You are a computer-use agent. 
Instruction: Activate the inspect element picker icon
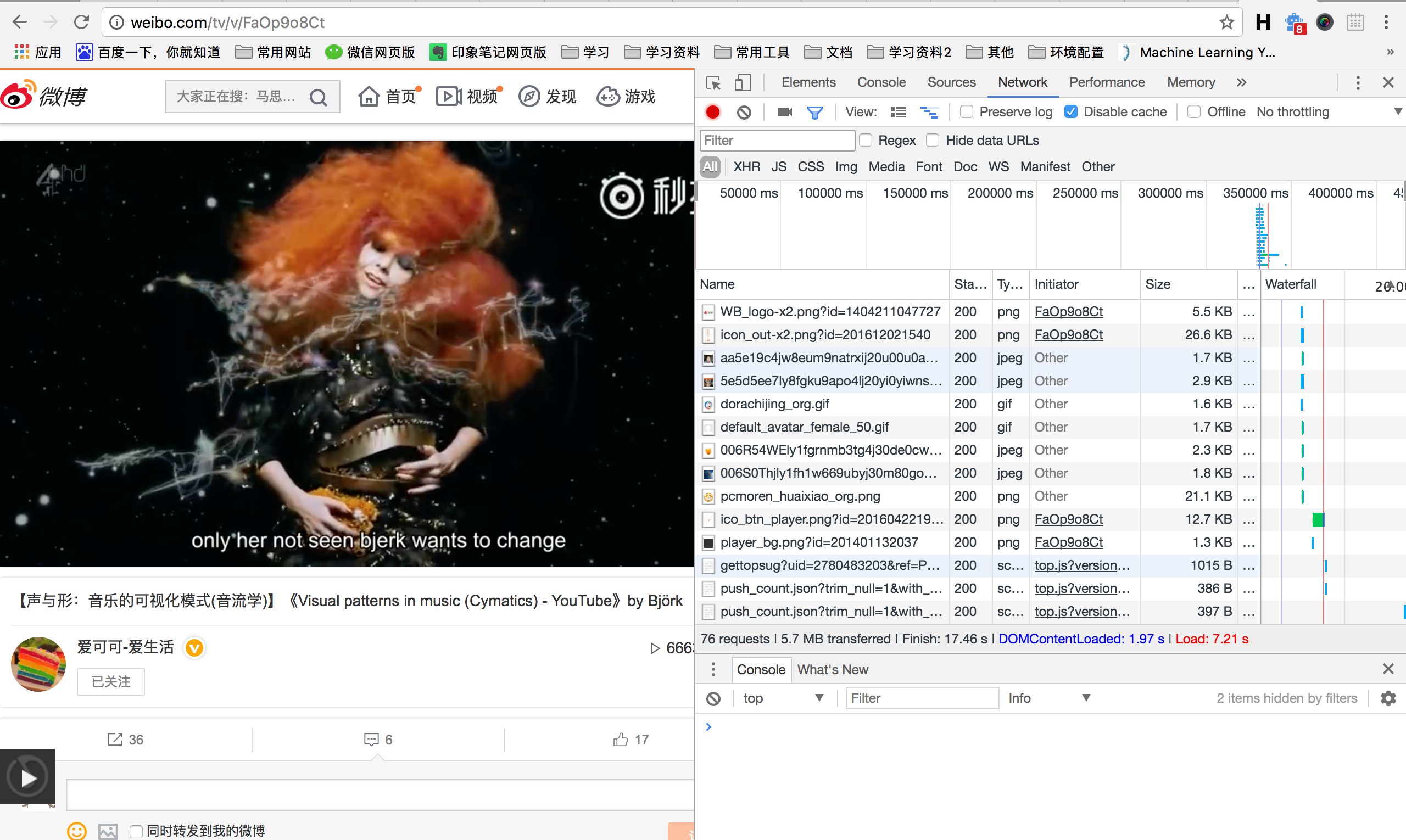click(x=713, y=83)
